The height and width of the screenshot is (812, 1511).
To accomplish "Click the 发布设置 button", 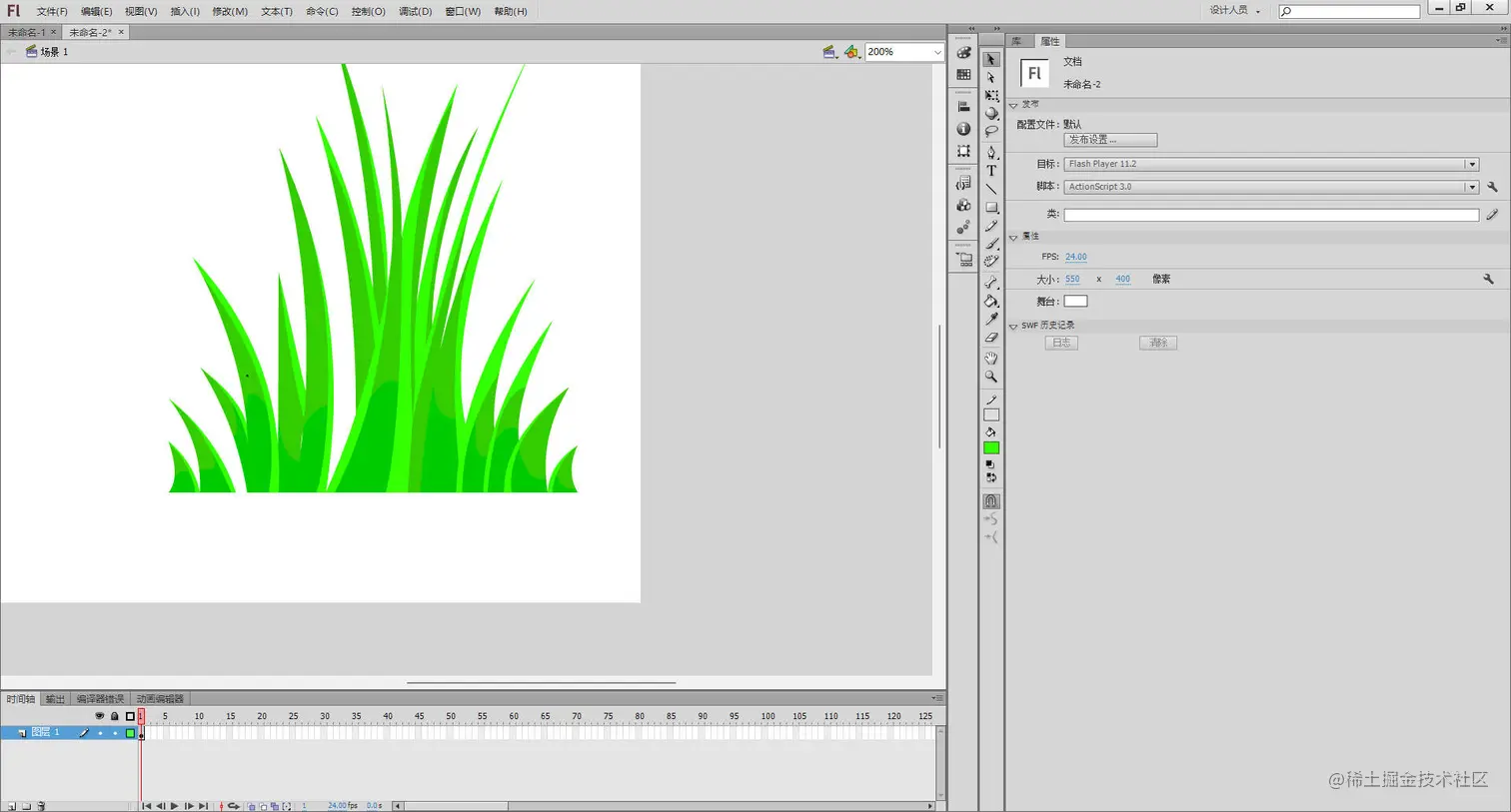I will (x=1110, y=140).
